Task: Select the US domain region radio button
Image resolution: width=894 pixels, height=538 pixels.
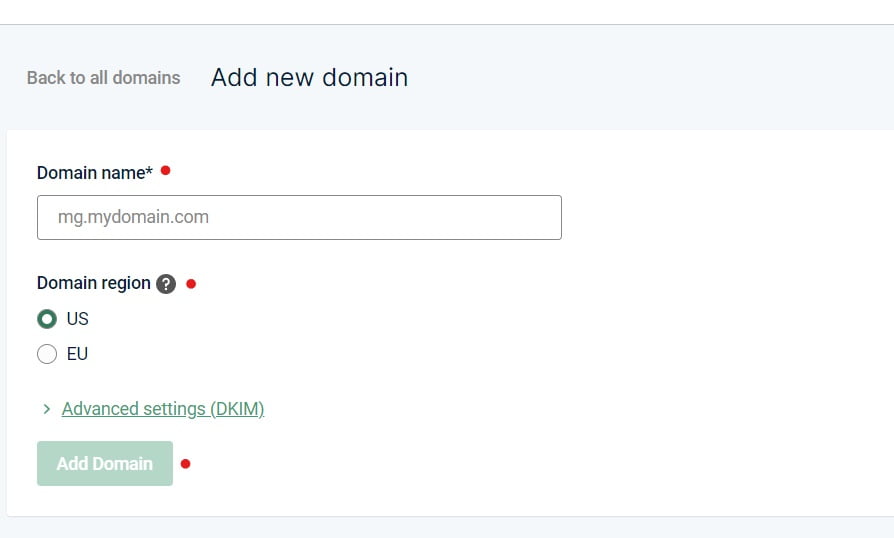Action: (47, 319)
